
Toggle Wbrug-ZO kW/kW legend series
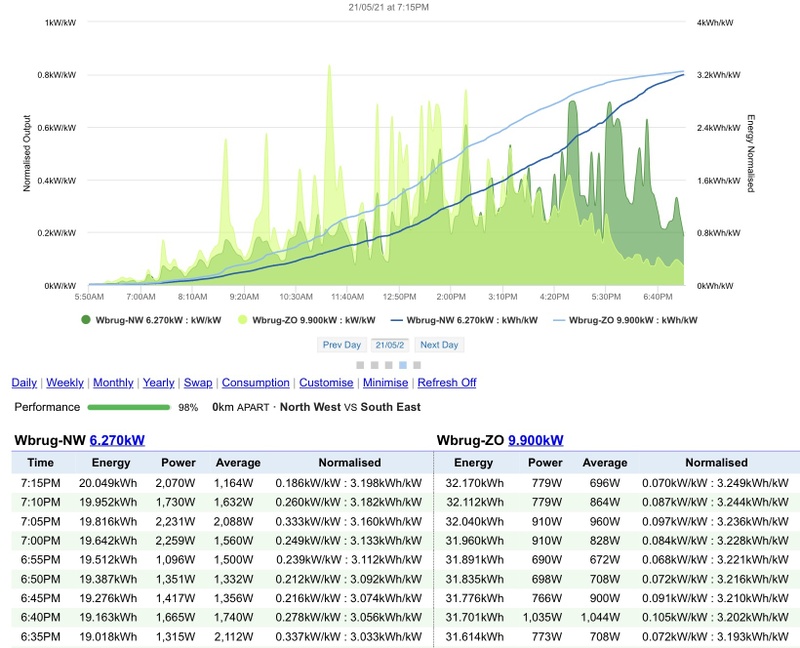coord(307,320)
